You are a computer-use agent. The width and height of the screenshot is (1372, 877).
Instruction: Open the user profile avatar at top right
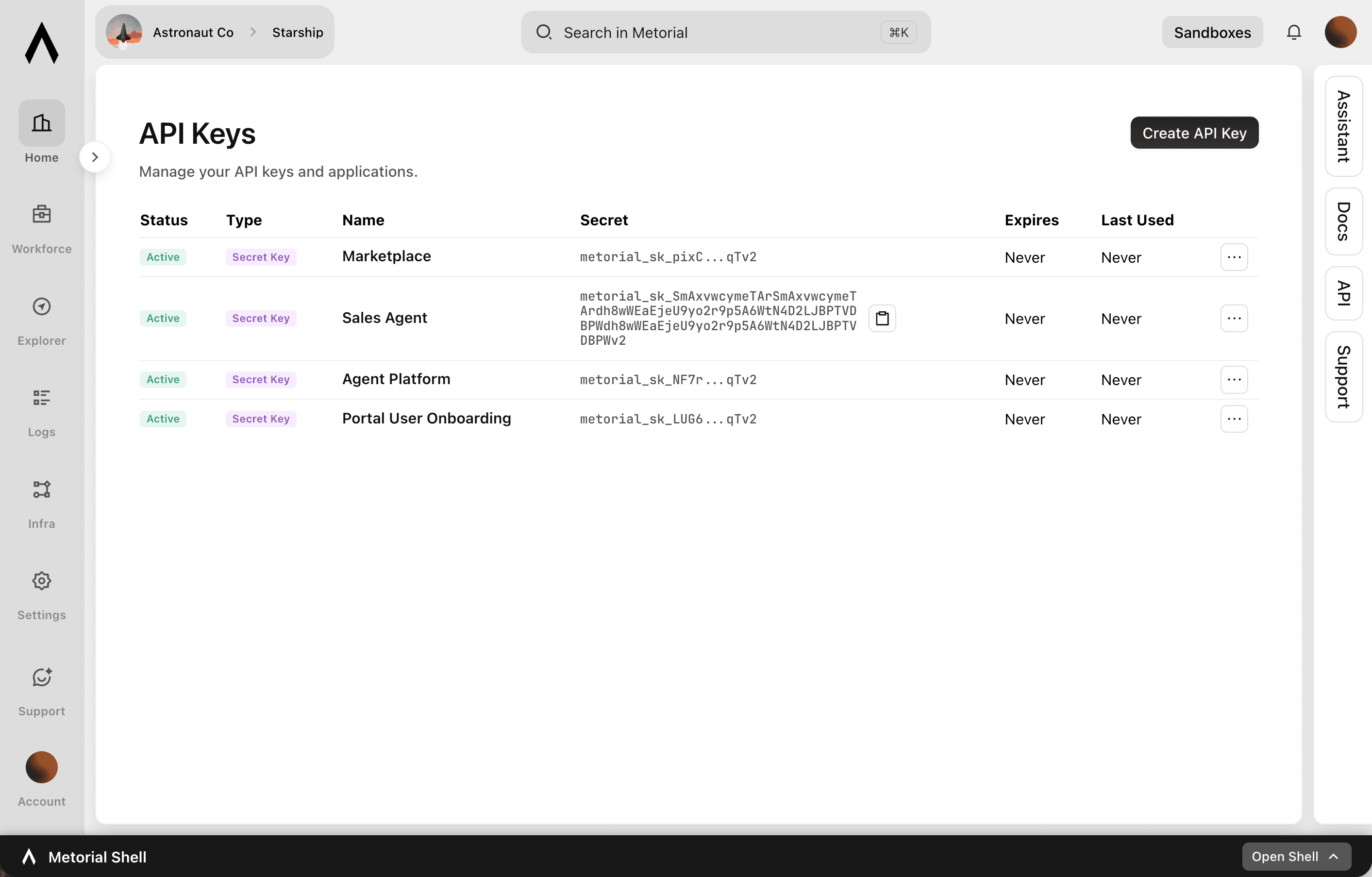click(1340, 33)
